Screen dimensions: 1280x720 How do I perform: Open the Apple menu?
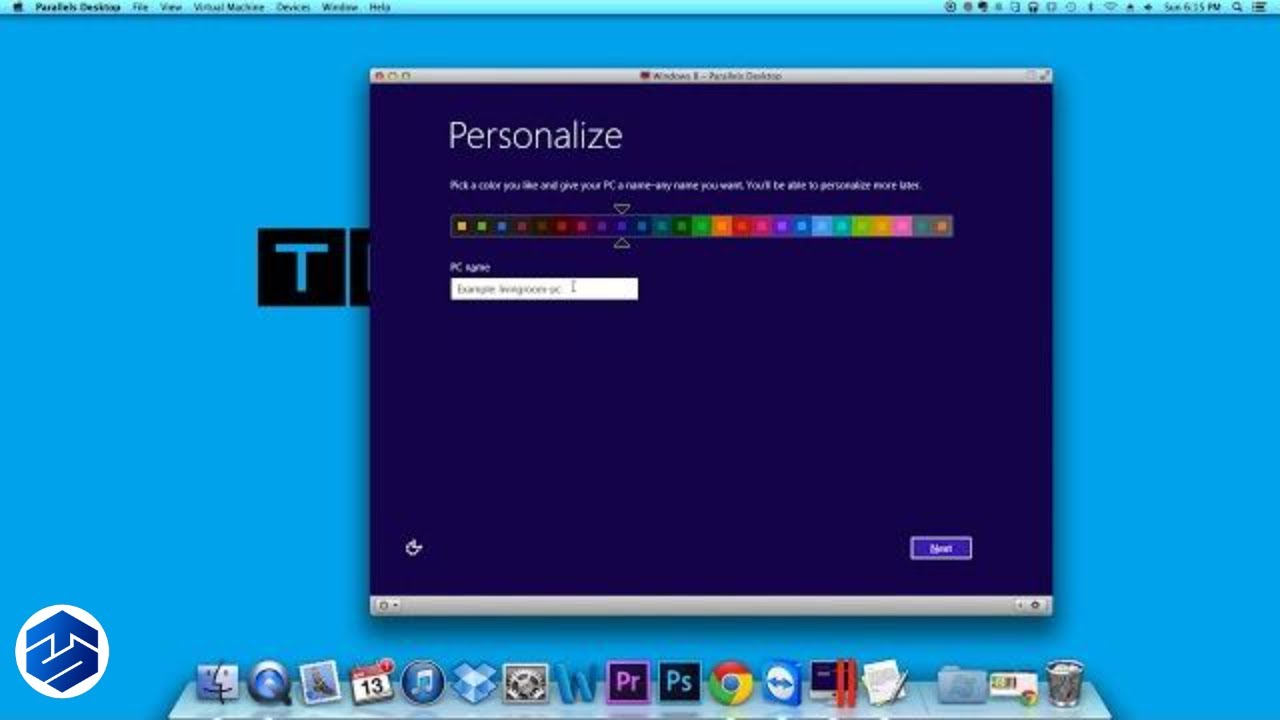pos(17,7)
